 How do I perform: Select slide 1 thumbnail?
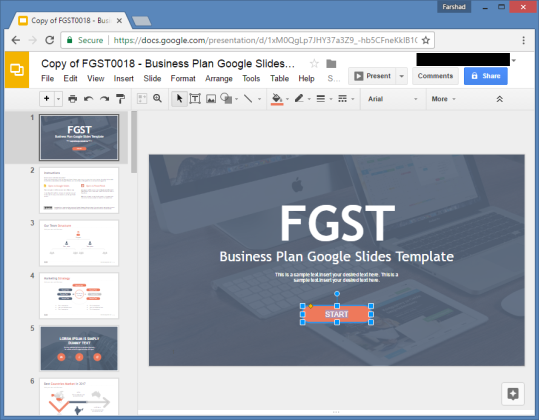coord(79,137)
